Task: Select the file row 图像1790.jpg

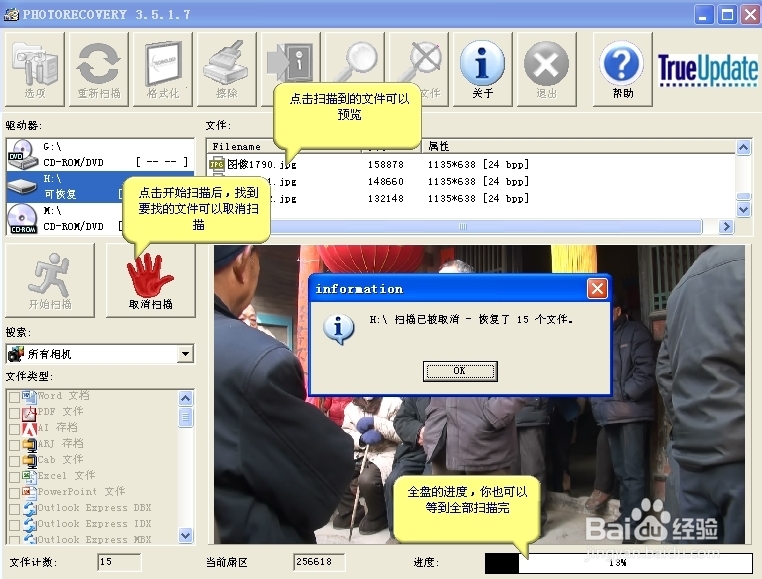Action: tap(471, 164)
